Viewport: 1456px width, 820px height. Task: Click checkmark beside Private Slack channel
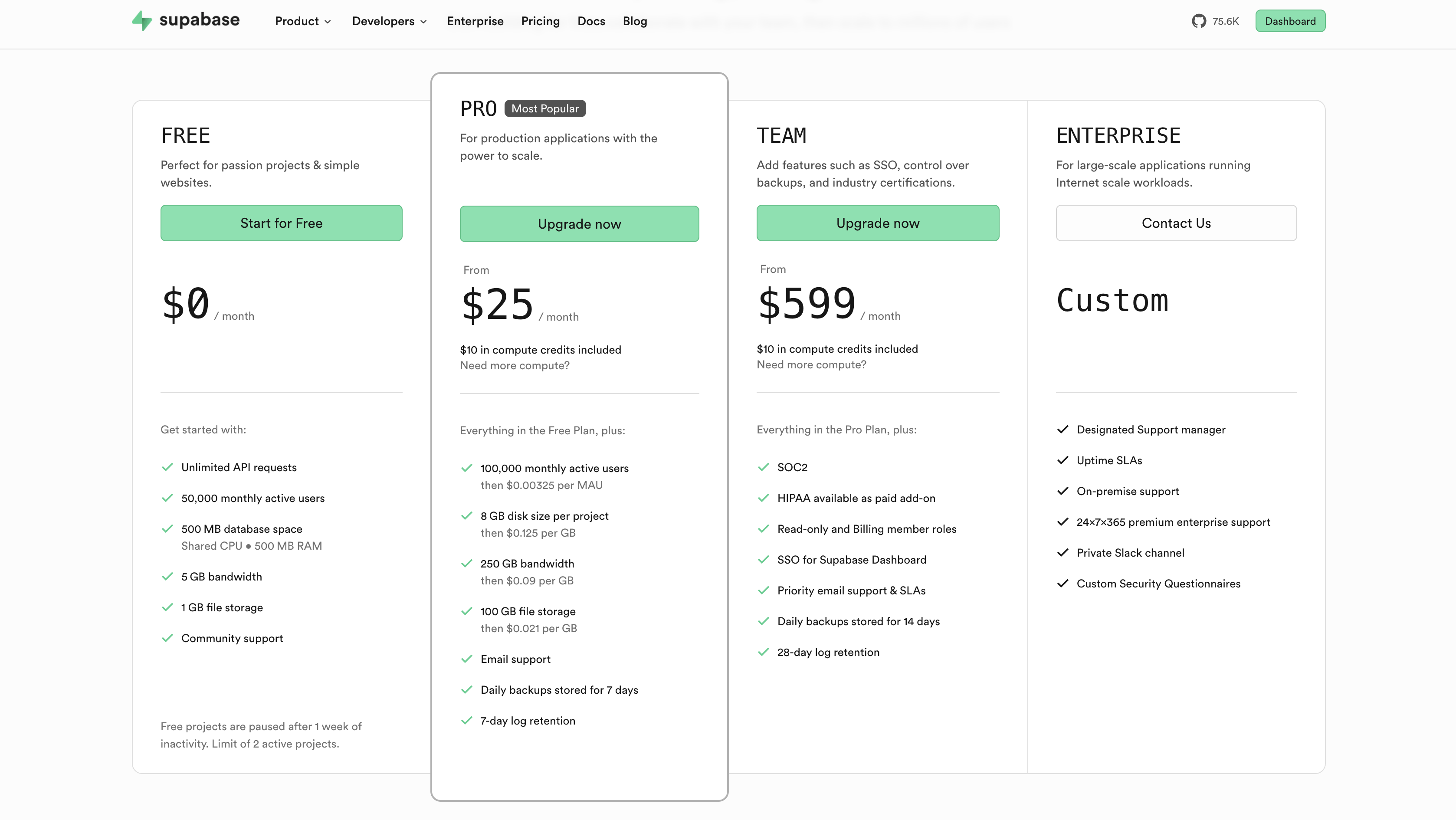click(1063, 552)
